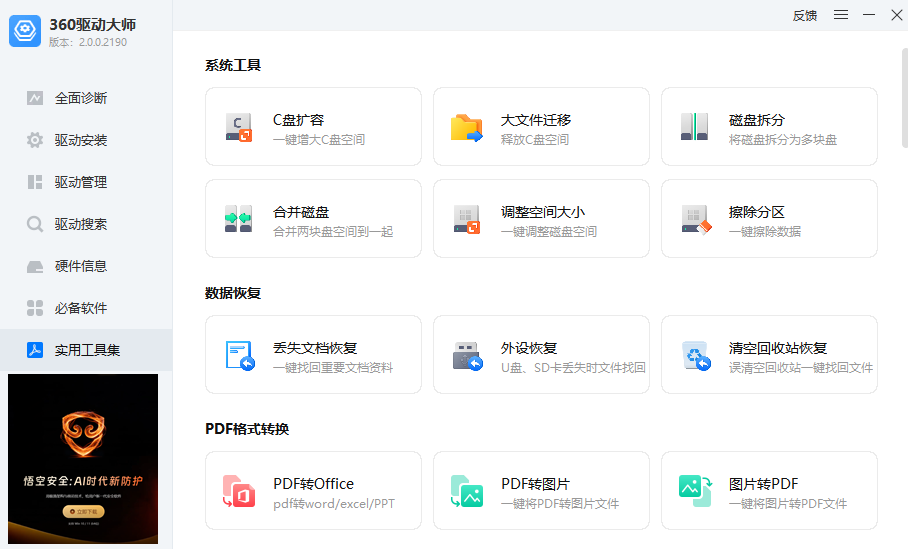
Task: Open the 大文件迁移 tool card
Action: [x=541, y=126]
